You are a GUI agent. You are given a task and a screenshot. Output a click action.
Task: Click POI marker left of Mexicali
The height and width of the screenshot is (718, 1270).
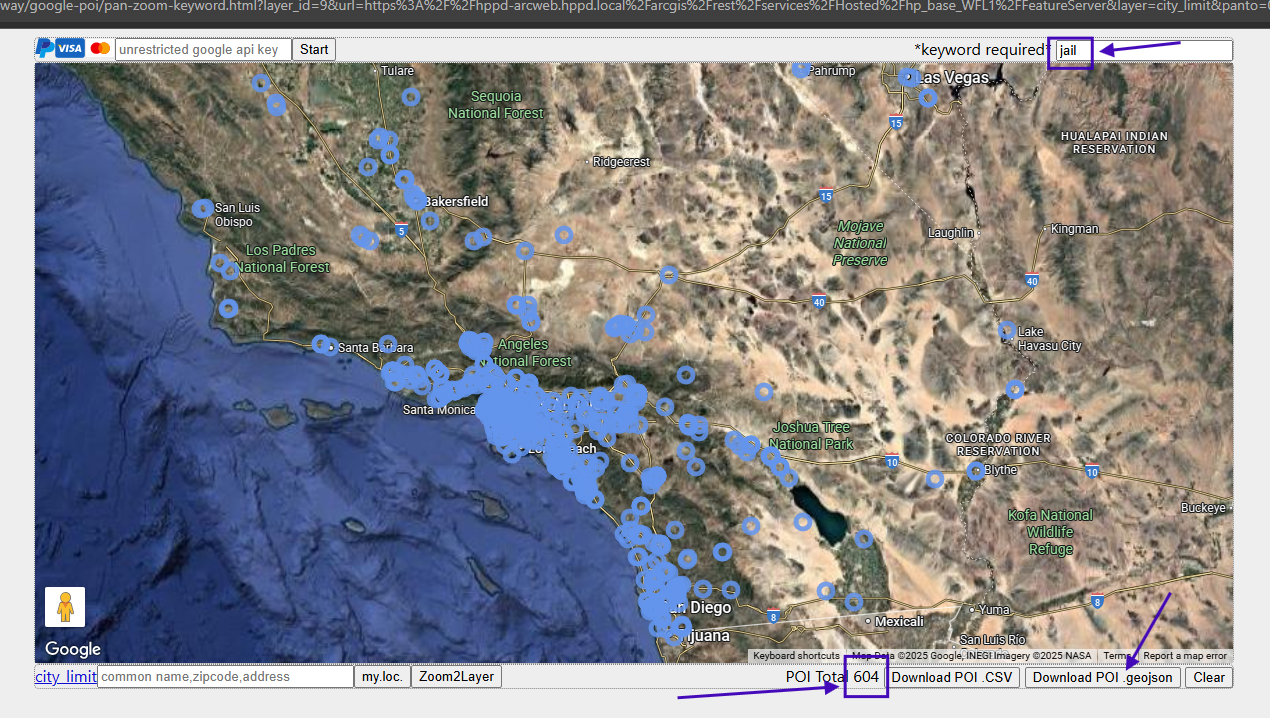853,602
